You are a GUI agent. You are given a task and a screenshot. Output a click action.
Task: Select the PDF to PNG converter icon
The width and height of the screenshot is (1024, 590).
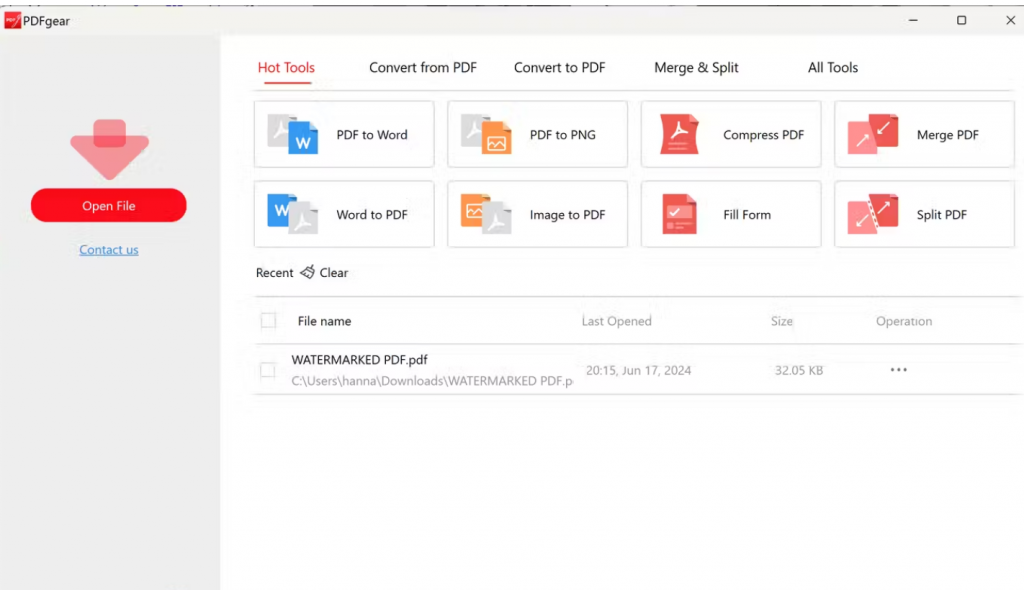pyautogui.click(x=486, y=134)
